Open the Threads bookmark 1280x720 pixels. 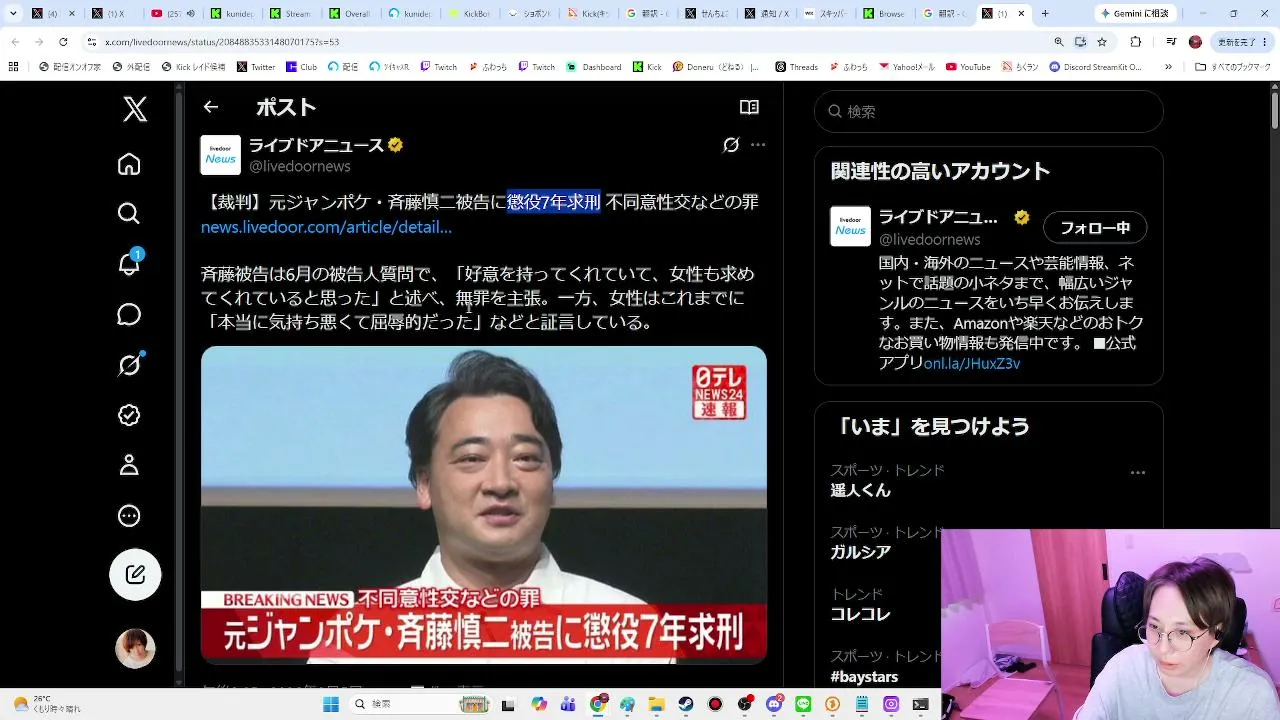point(796,67)
